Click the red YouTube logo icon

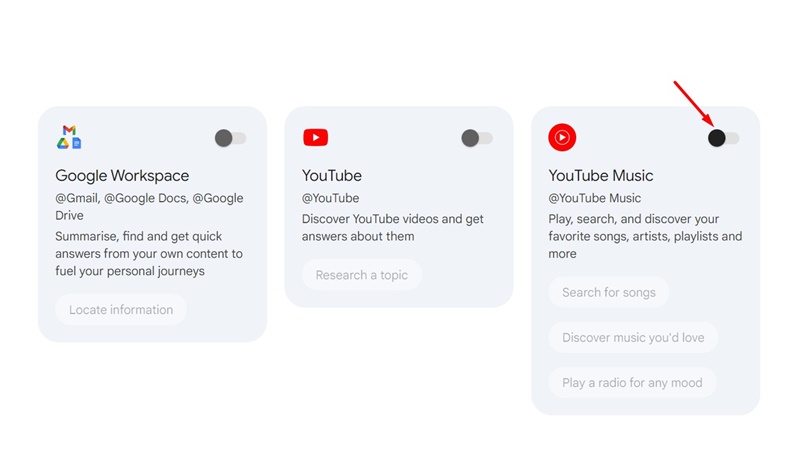(315, 137)
